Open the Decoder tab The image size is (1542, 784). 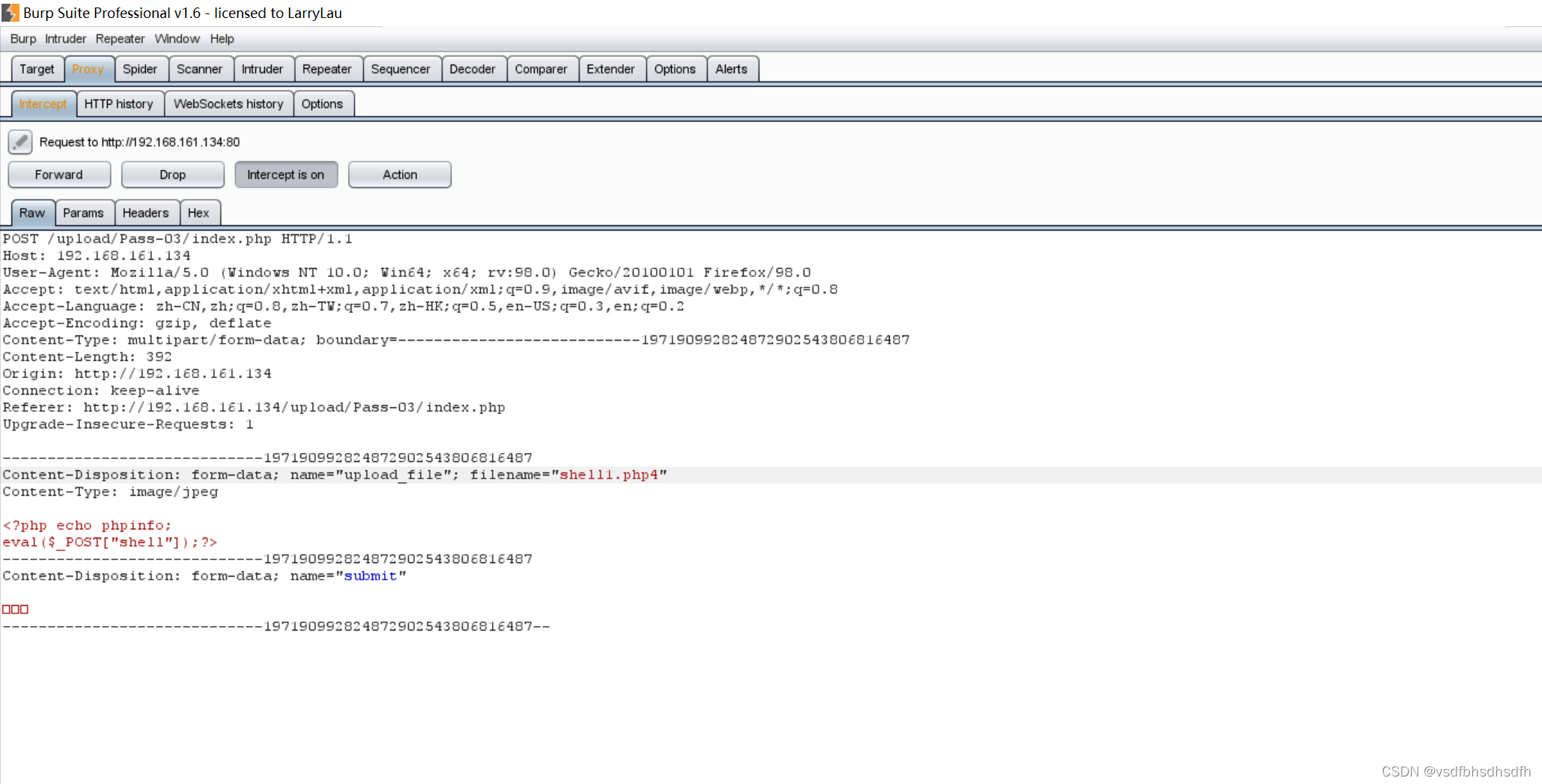click(473, 69)
